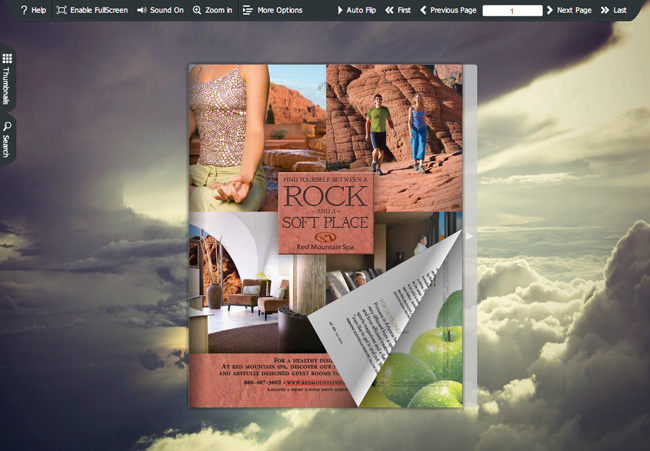The height and width of the screenshot is (451, 650).
Task: Click the Enable FullScreen icon
Action: point(61,10)
